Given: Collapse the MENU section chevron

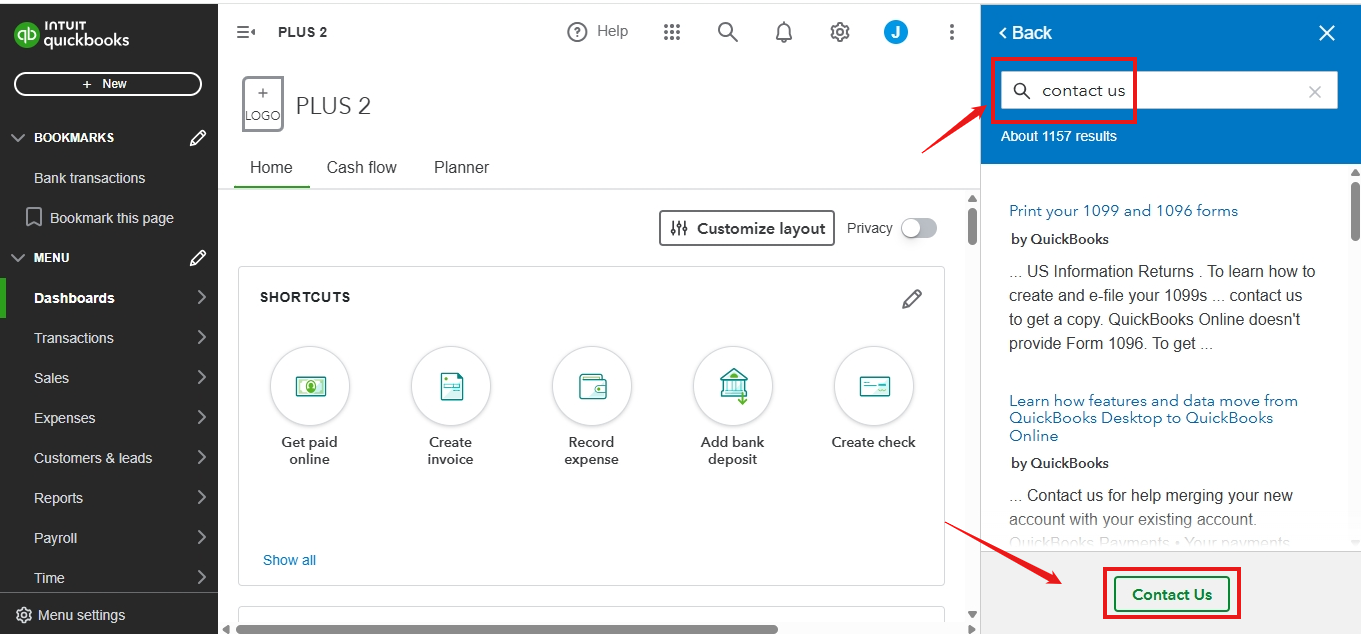Looking at the screenshot, I should (18, 258).
